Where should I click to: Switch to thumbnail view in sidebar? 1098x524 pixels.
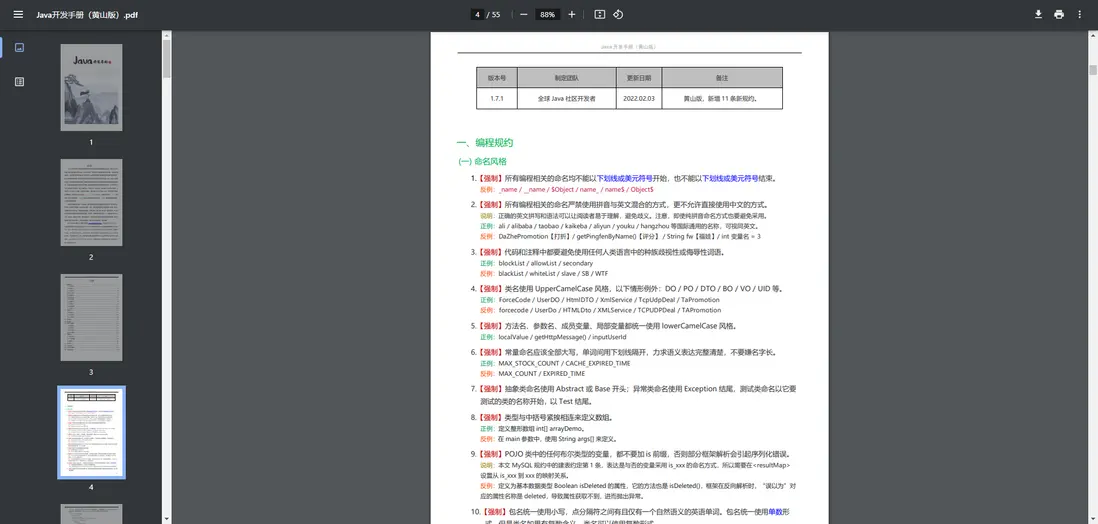pyautogui.click(x=19, y=47)
